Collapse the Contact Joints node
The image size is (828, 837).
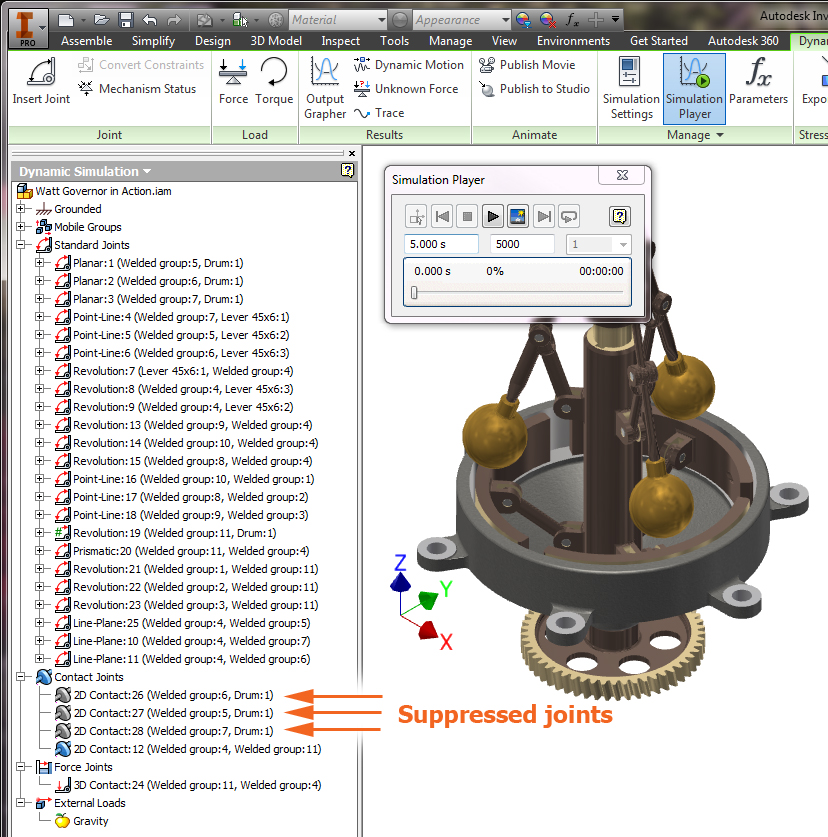[x=21, y=677]
